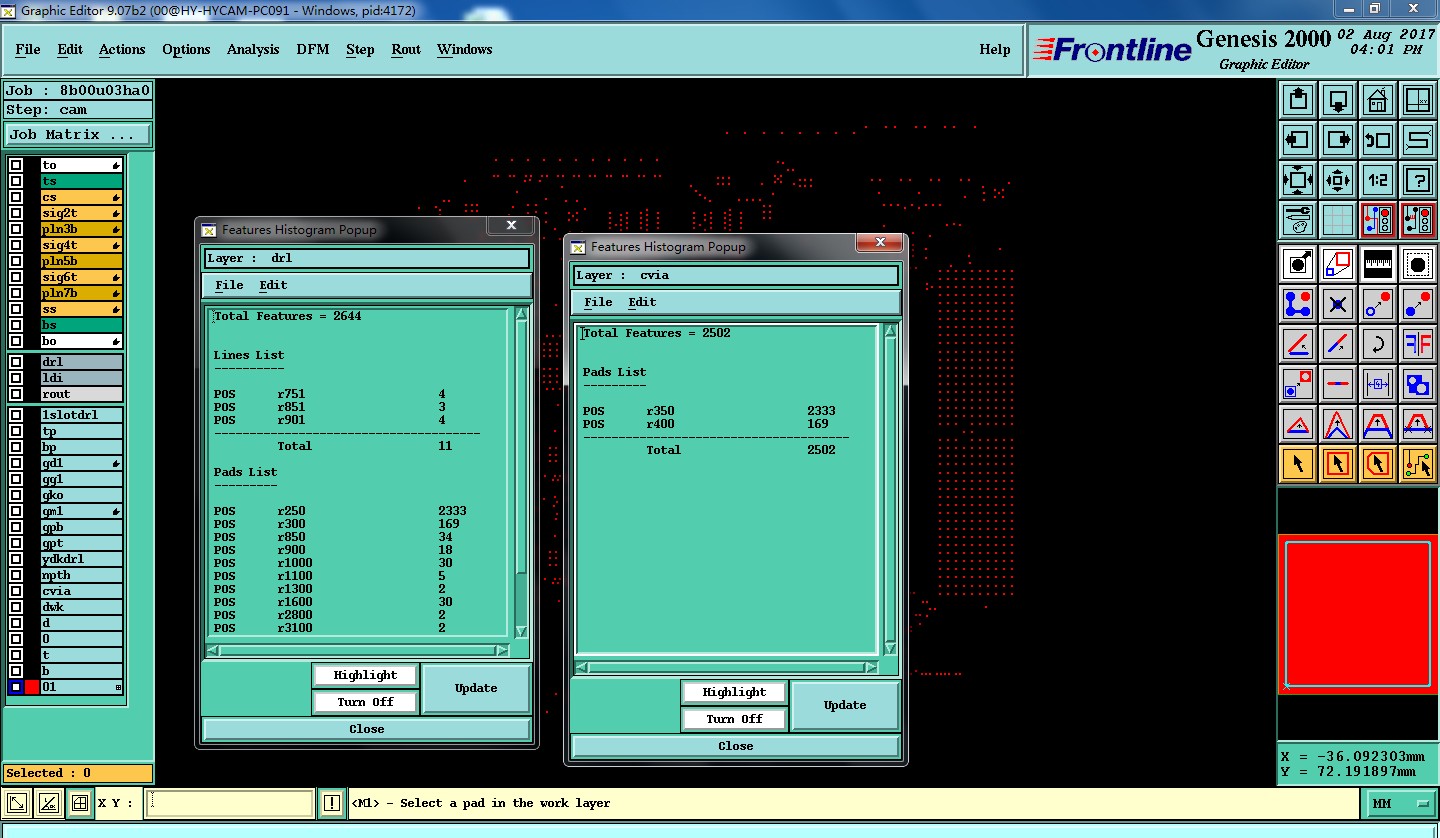This screenshot has height=838, width=1440.
Task: Click the pan down arrow icon
Action: (x=1337, y=100)
